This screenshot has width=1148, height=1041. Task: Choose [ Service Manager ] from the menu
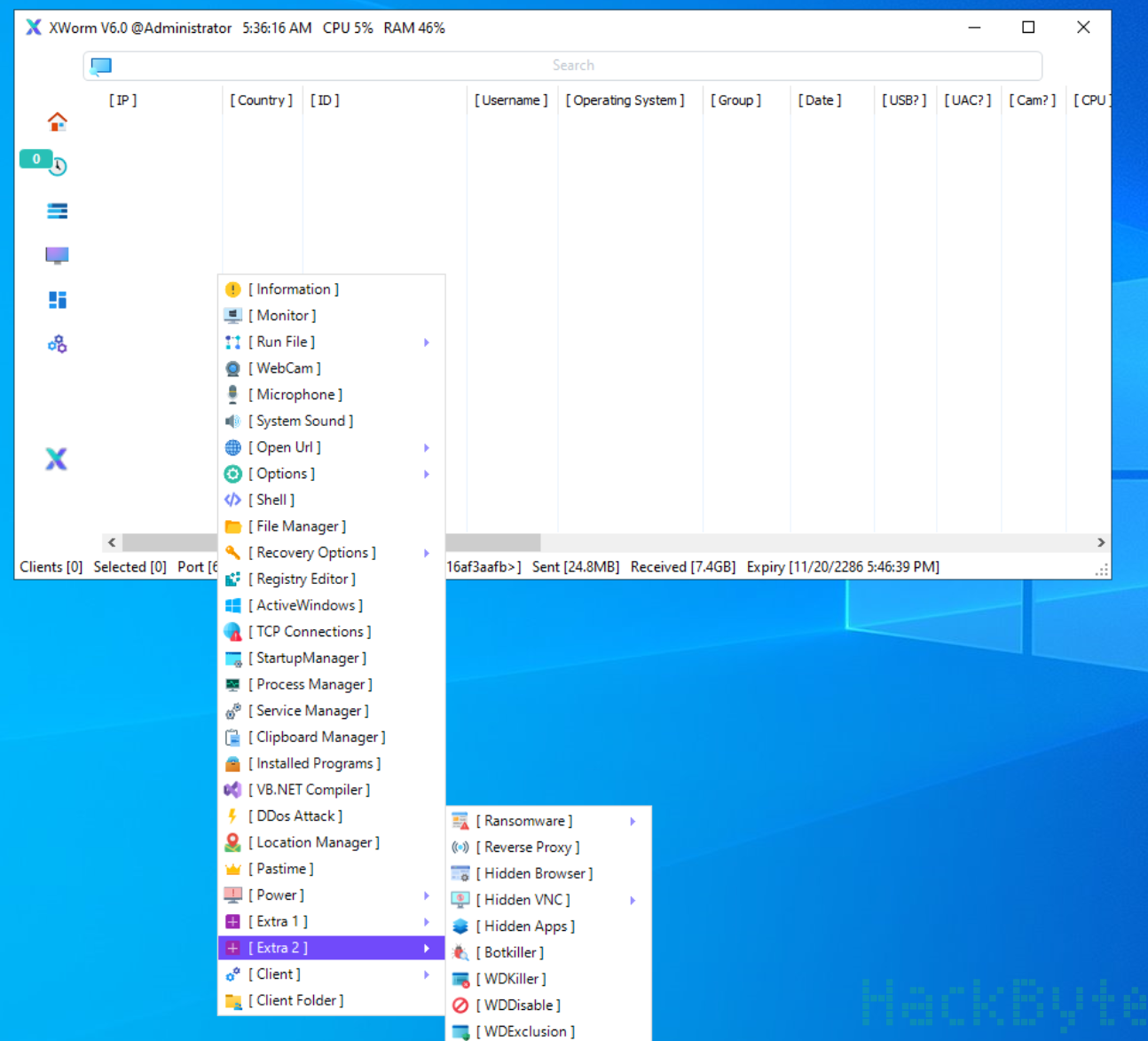[331, 711]
